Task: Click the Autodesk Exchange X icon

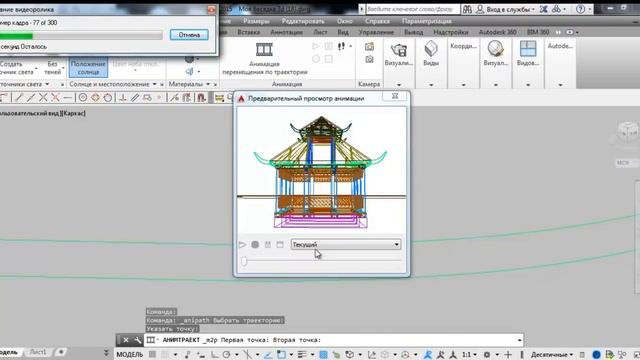Action: 543,9
